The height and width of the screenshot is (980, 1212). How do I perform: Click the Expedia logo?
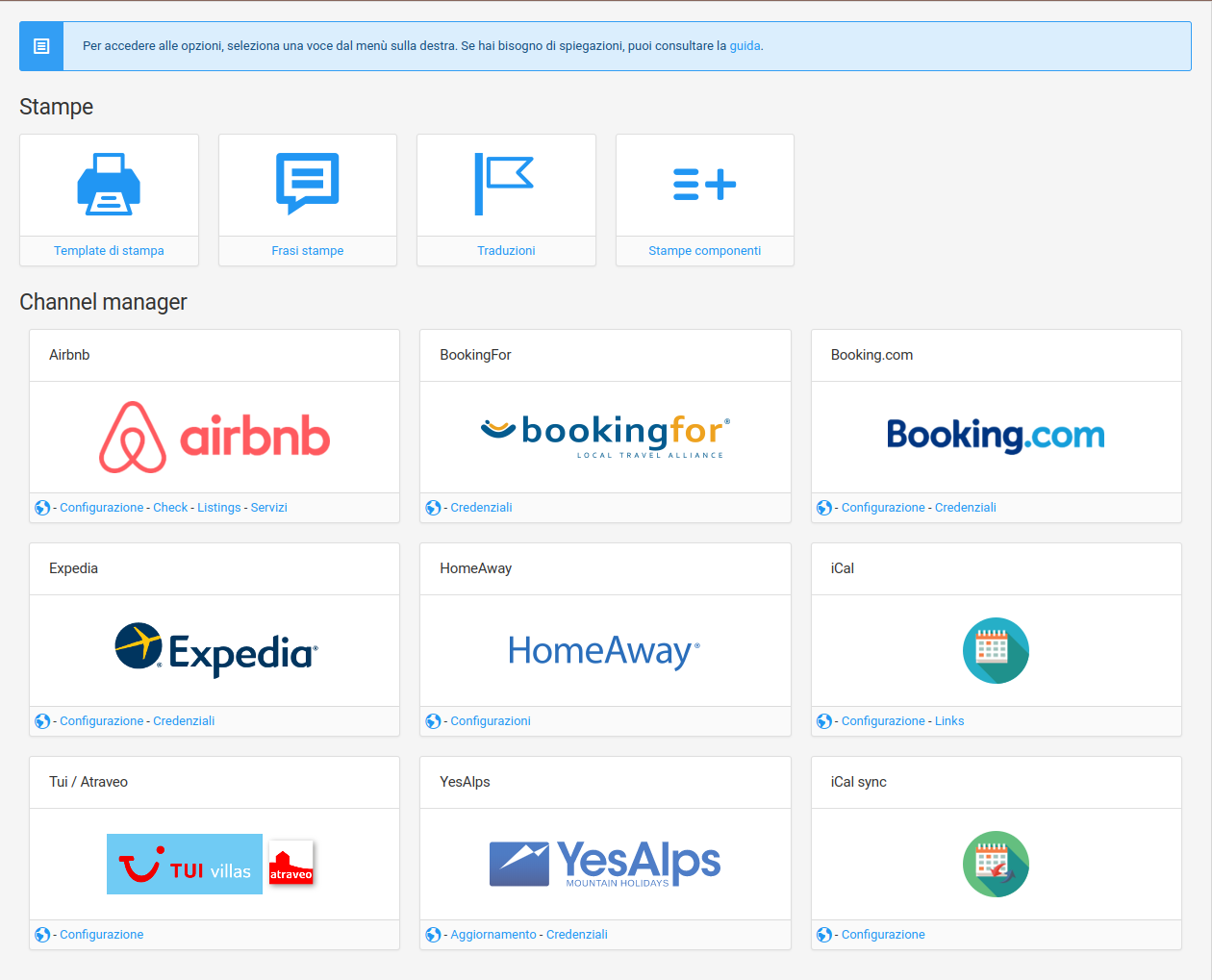pos(216,650)
